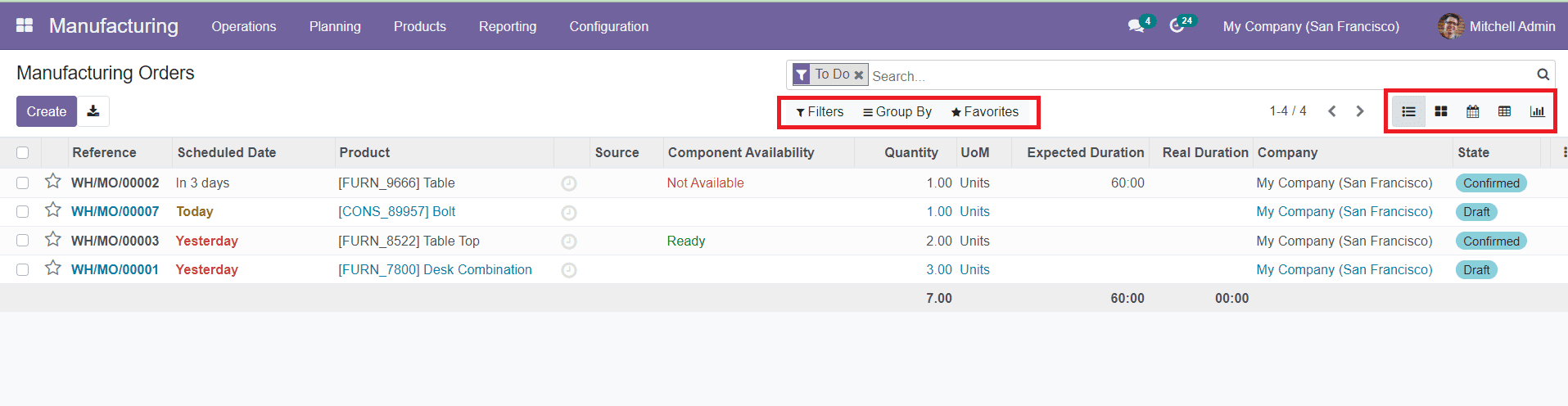Open the Planning menu
This screenshot has height=406, width=1568.
tap(335, 26)
